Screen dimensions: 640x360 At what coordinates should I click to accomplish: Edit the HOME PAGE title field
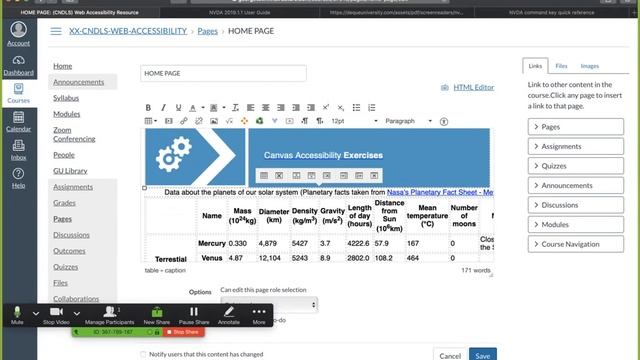point(223,73)
